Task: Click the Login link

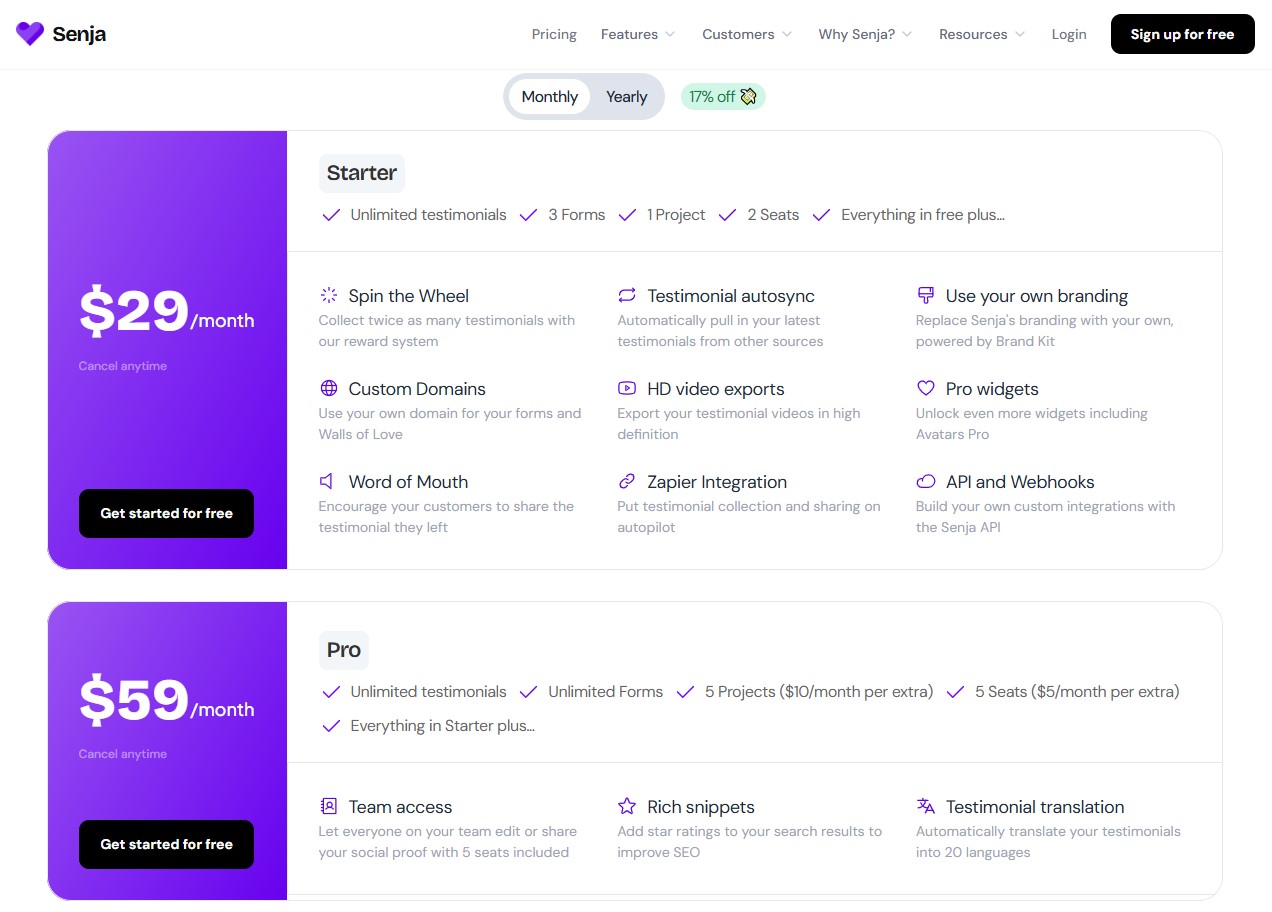Action: click(1069, 34)
